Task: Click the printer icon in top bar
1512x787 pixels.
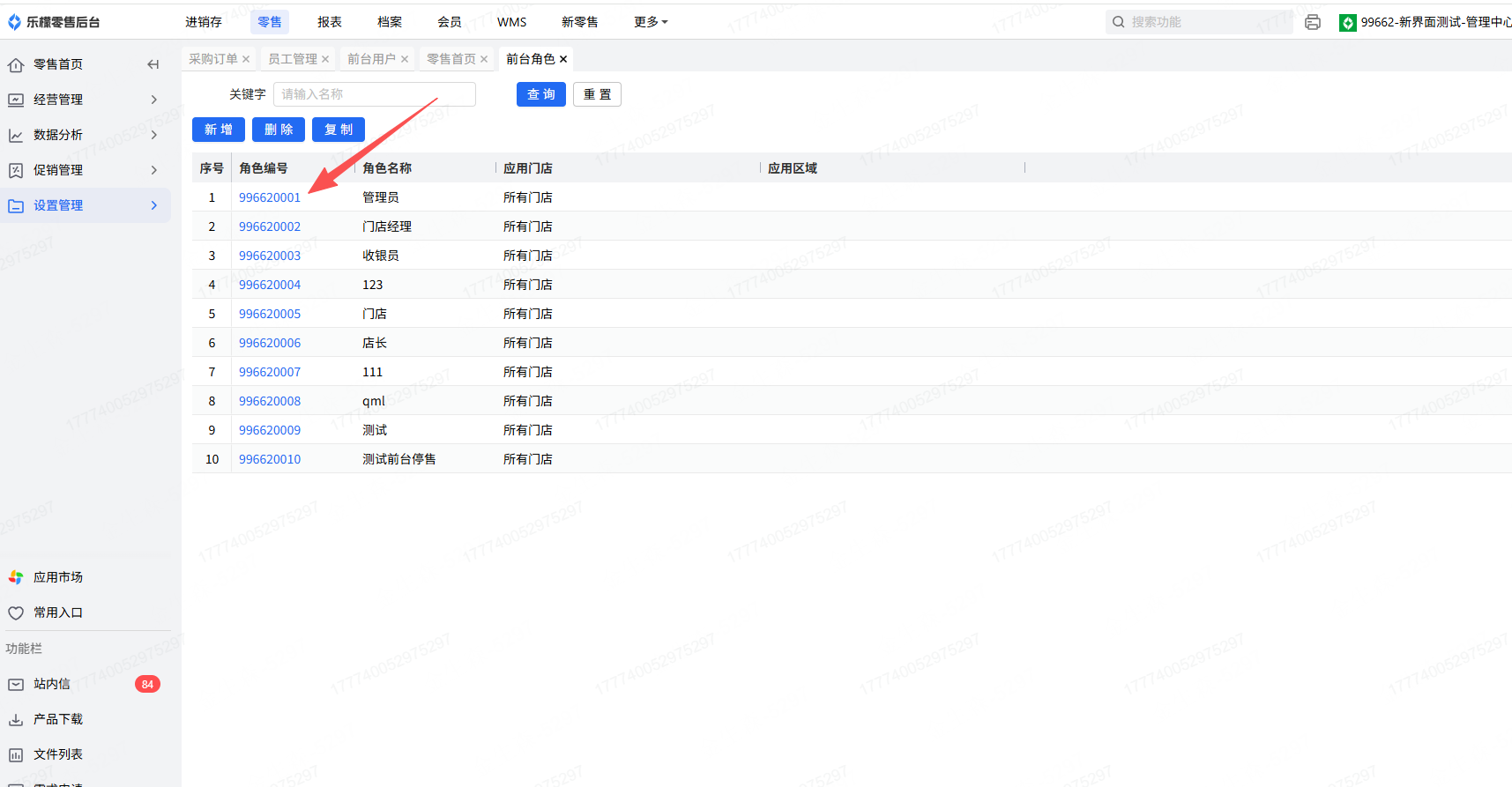Action: tap(1313, 22)
